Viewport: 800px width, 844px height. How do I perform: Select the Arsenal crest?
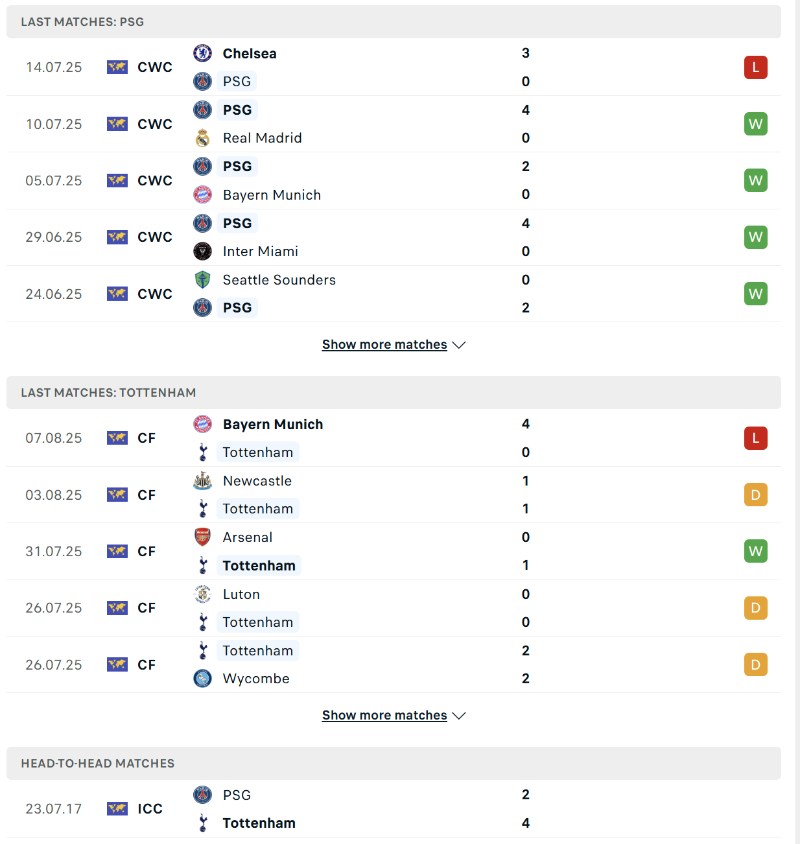(204, 537)
